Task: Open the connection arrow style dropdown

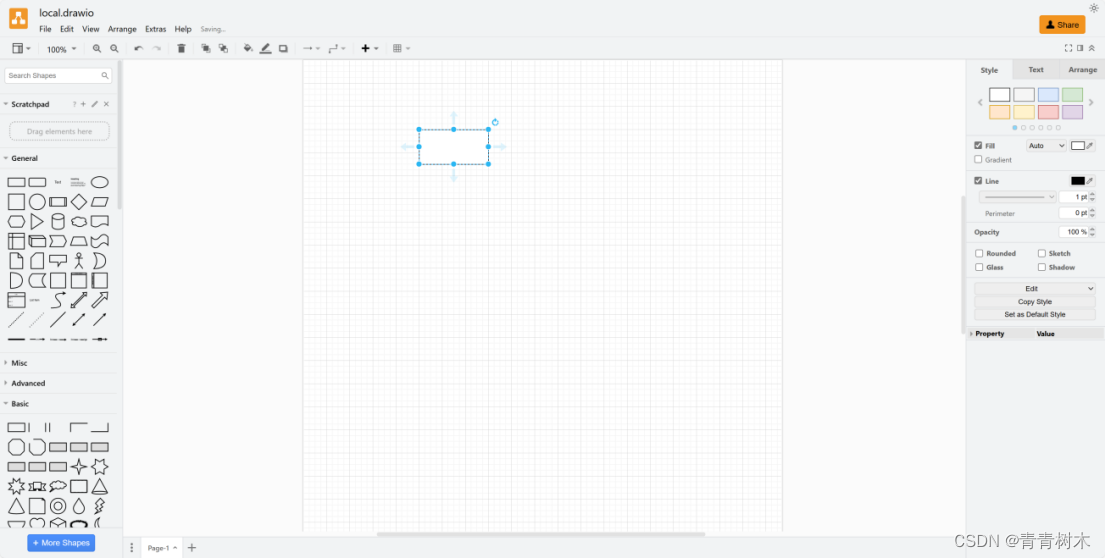Action: click(x=311, y=49)
